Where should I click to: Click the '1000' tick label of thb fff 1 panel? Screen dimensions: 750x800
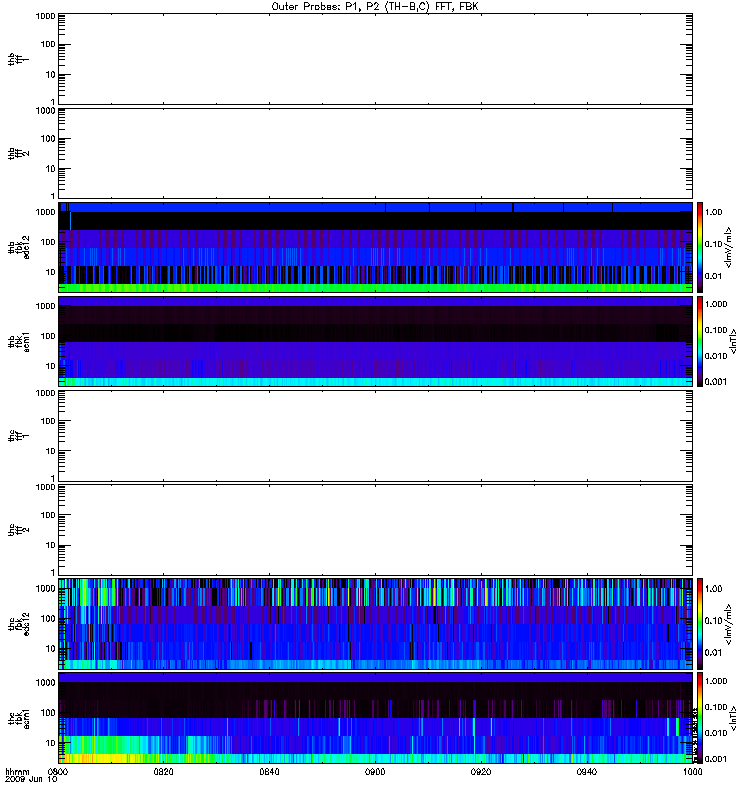pos(45,17)
